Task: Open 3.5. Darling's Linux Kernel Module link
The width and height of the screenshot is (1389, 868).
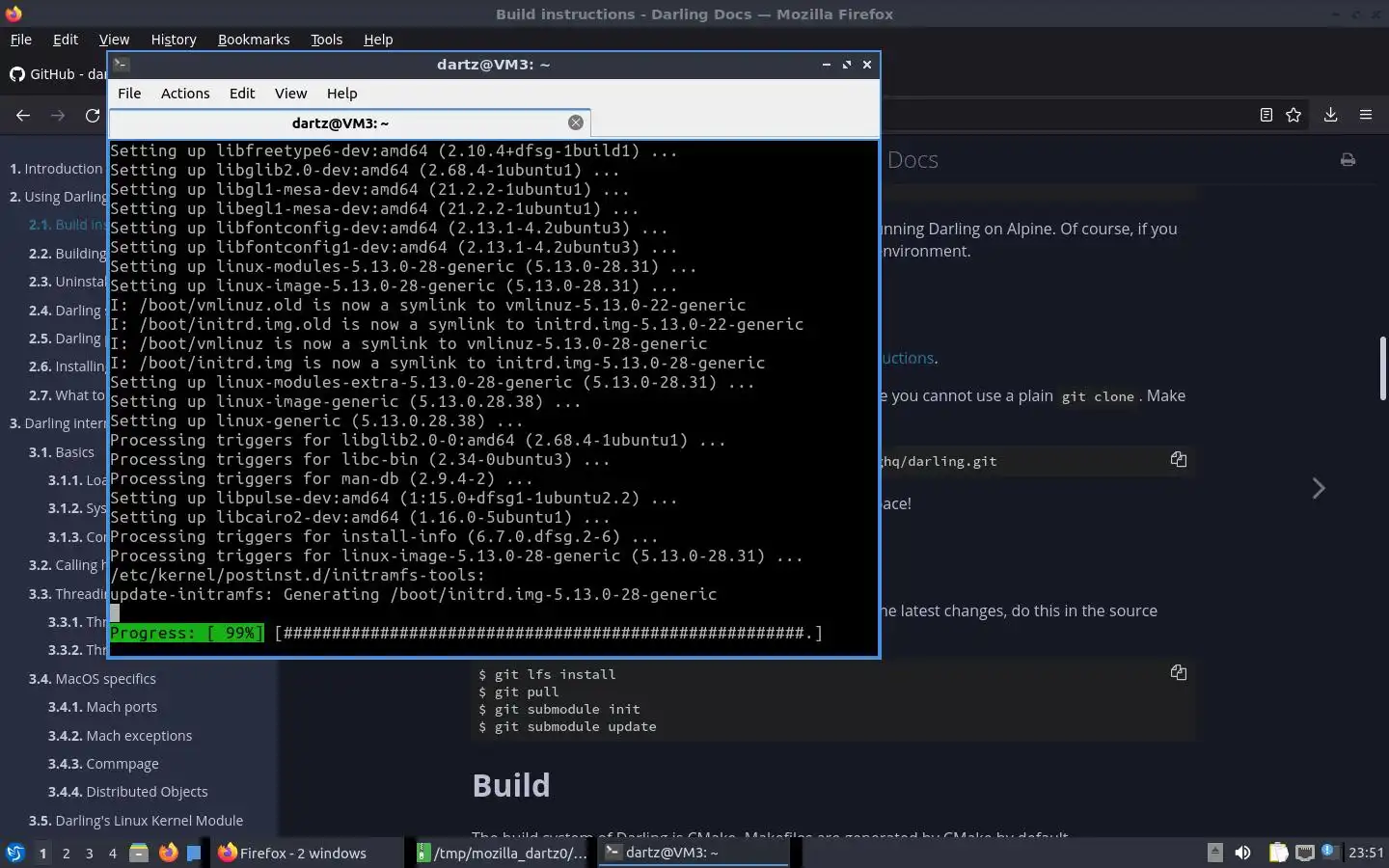Action: point(136,821)
